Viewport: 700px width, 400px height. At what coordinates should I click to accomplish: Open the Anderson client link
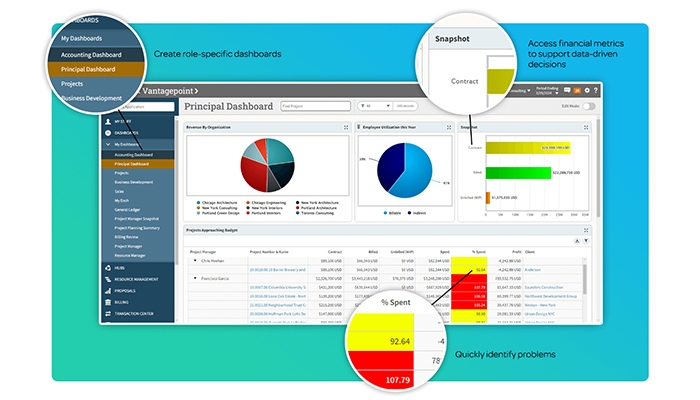533,270
